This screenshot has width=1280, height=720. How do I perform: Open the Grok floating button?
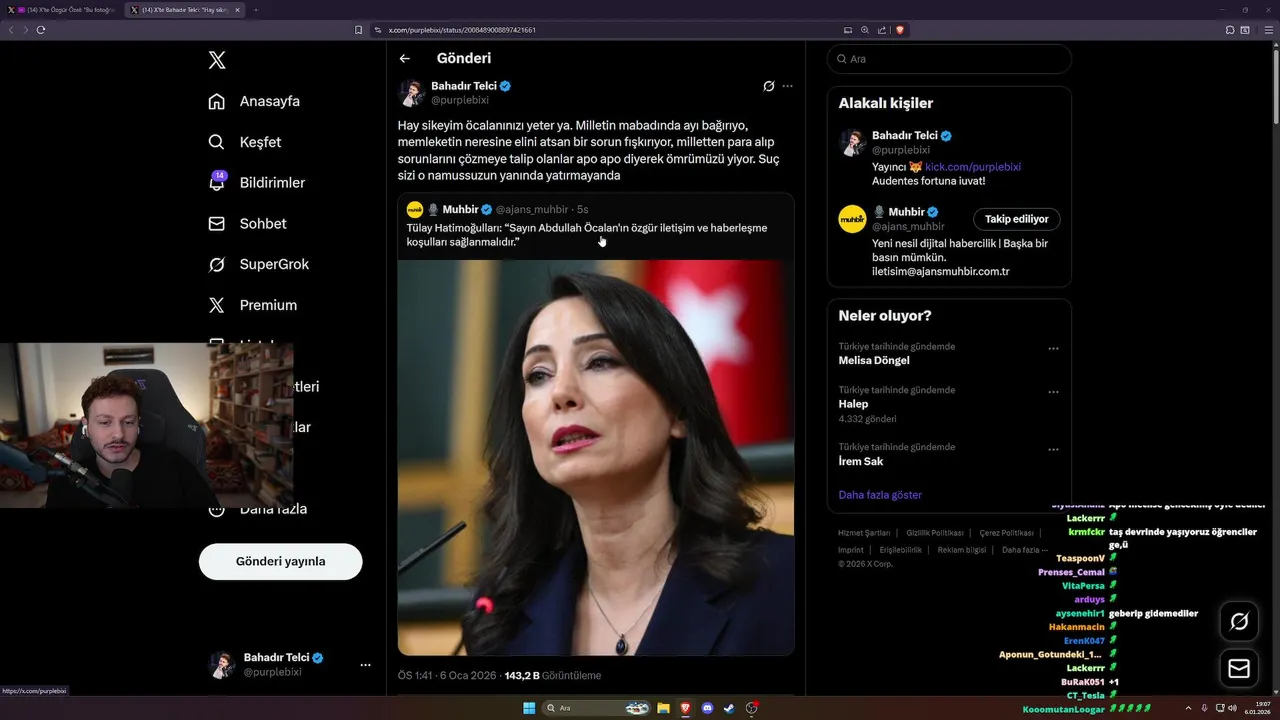click(x=1239, y=622)
